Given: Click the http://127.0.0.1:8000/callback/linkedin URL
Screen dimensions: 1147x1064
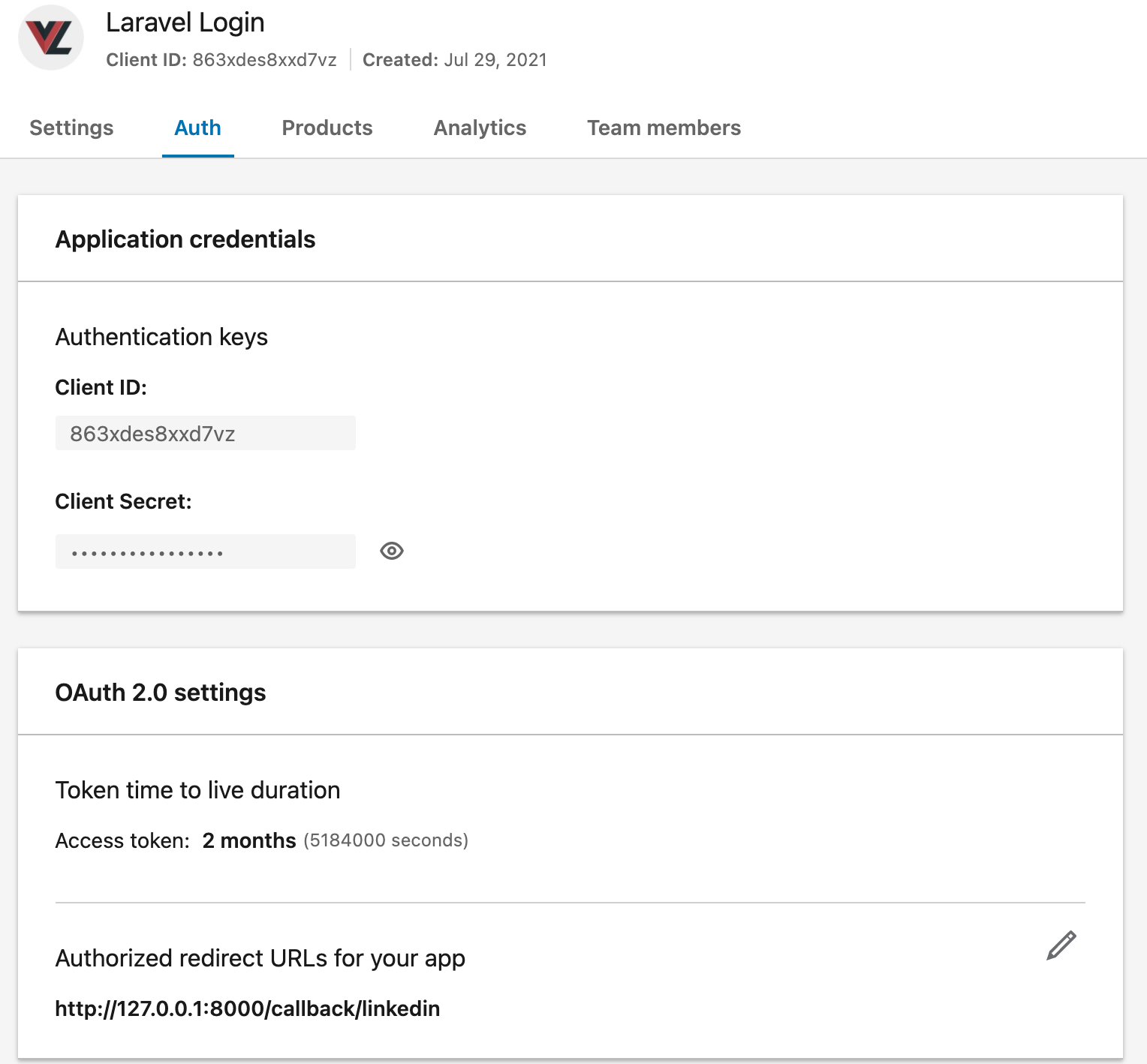Looking at the screenshot, I should coord(248,1008).
